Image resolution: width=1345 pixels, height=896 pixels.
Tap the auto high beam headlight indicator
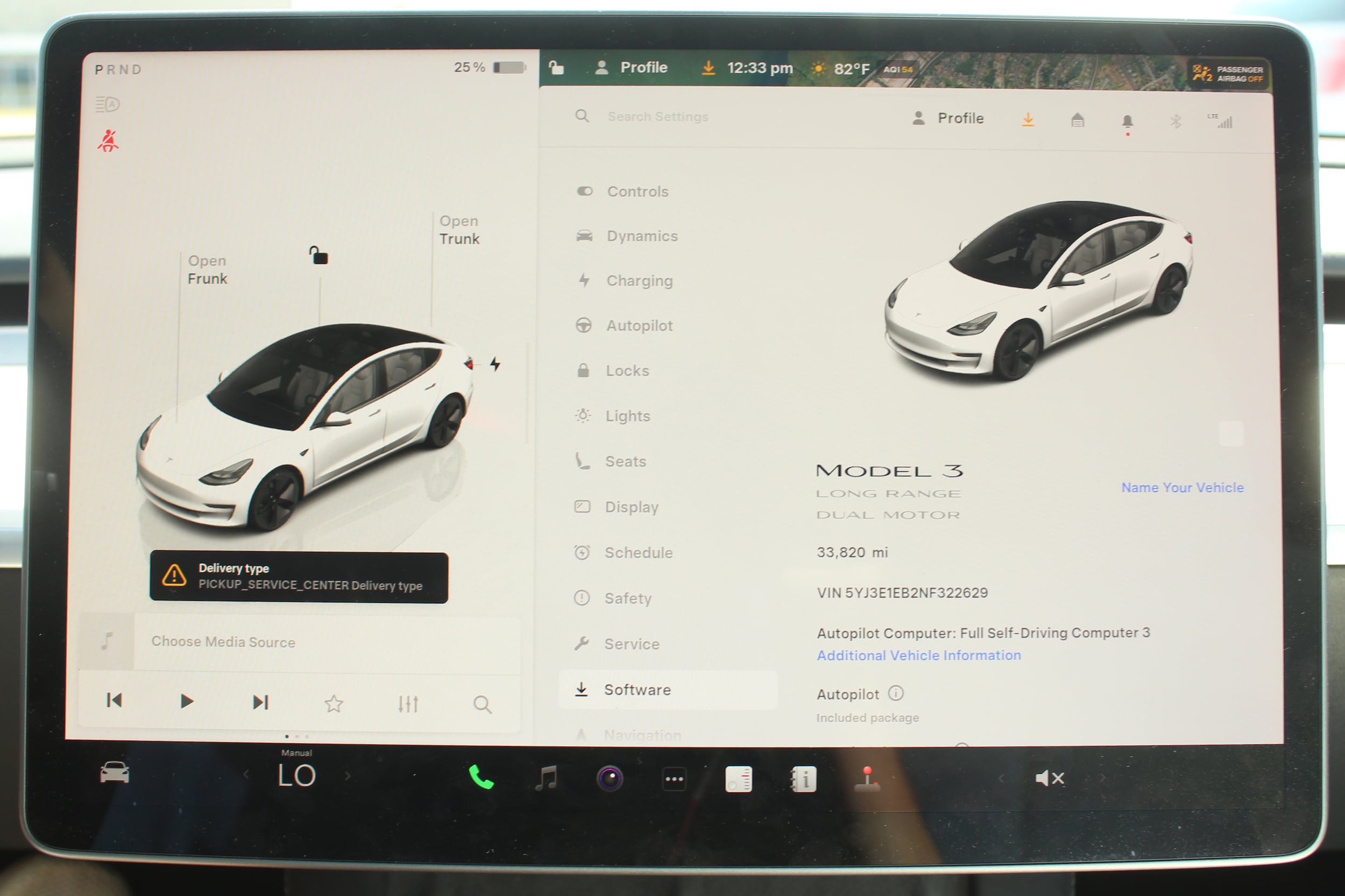(x=107, y=104)
